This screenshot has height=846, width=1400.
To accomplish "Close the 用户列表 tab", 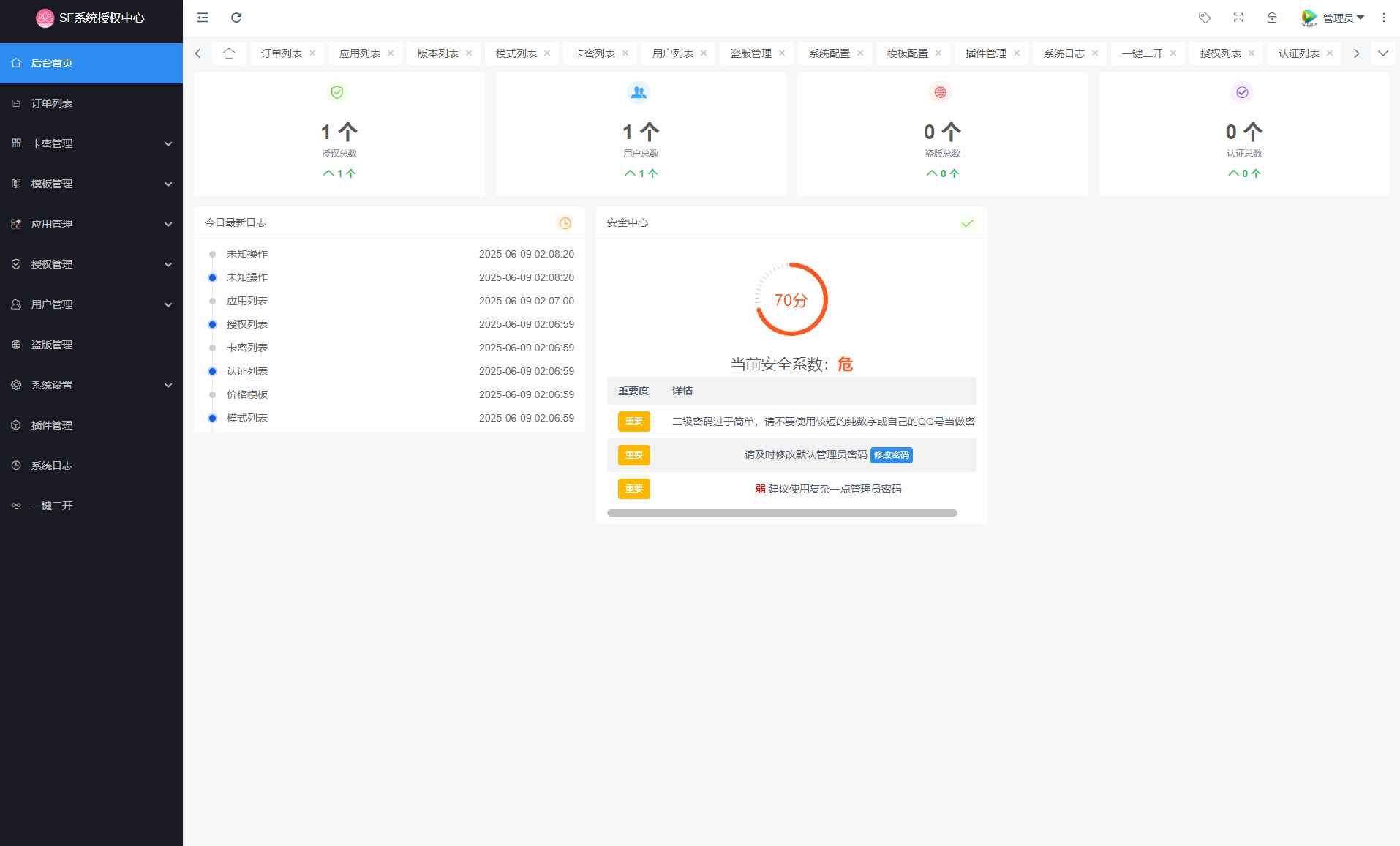I will click(704, 53).
